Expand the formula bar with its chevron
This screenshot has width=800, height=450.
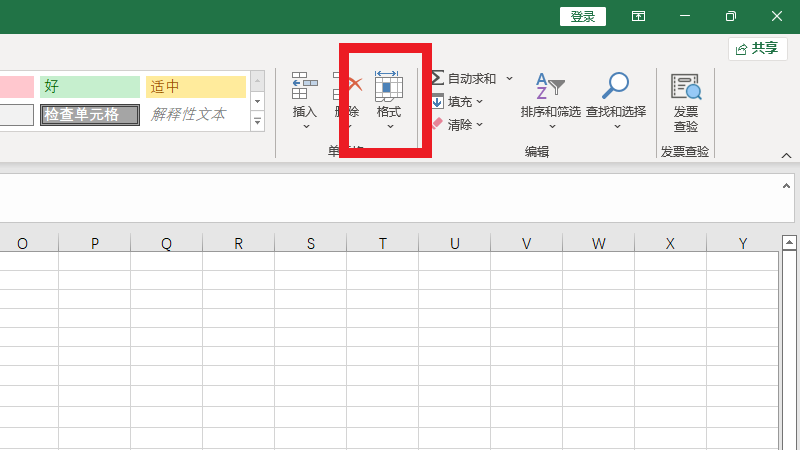(786, 185)
